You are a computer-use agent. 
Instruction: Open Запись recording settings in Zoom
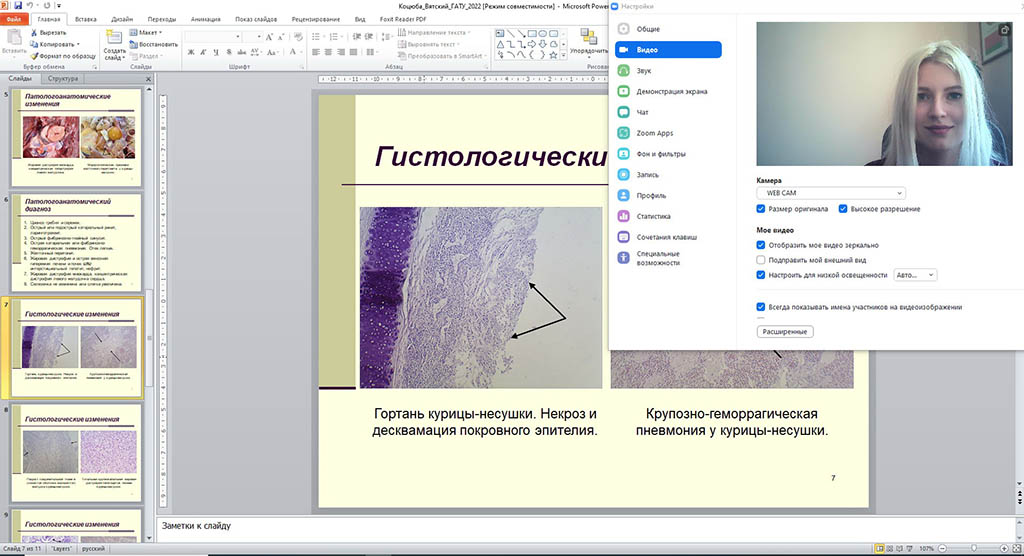click(667, 175)
